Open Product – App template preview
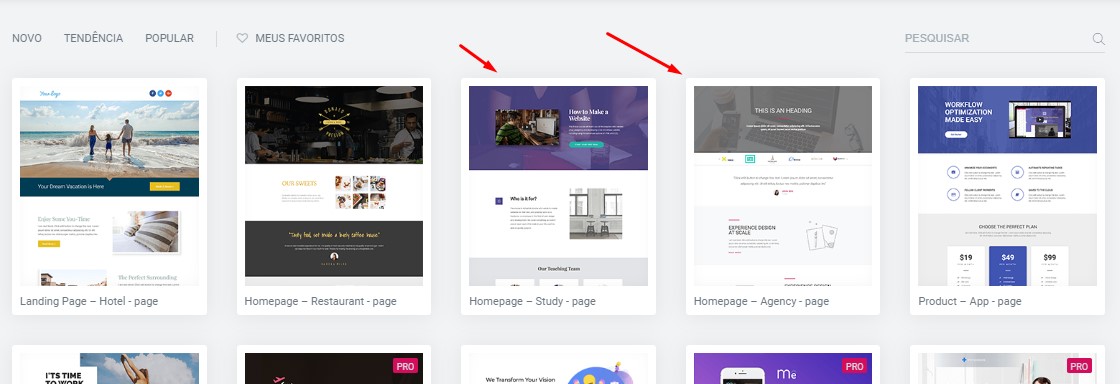1120x384 pixels. click(x=1007, y=186)
